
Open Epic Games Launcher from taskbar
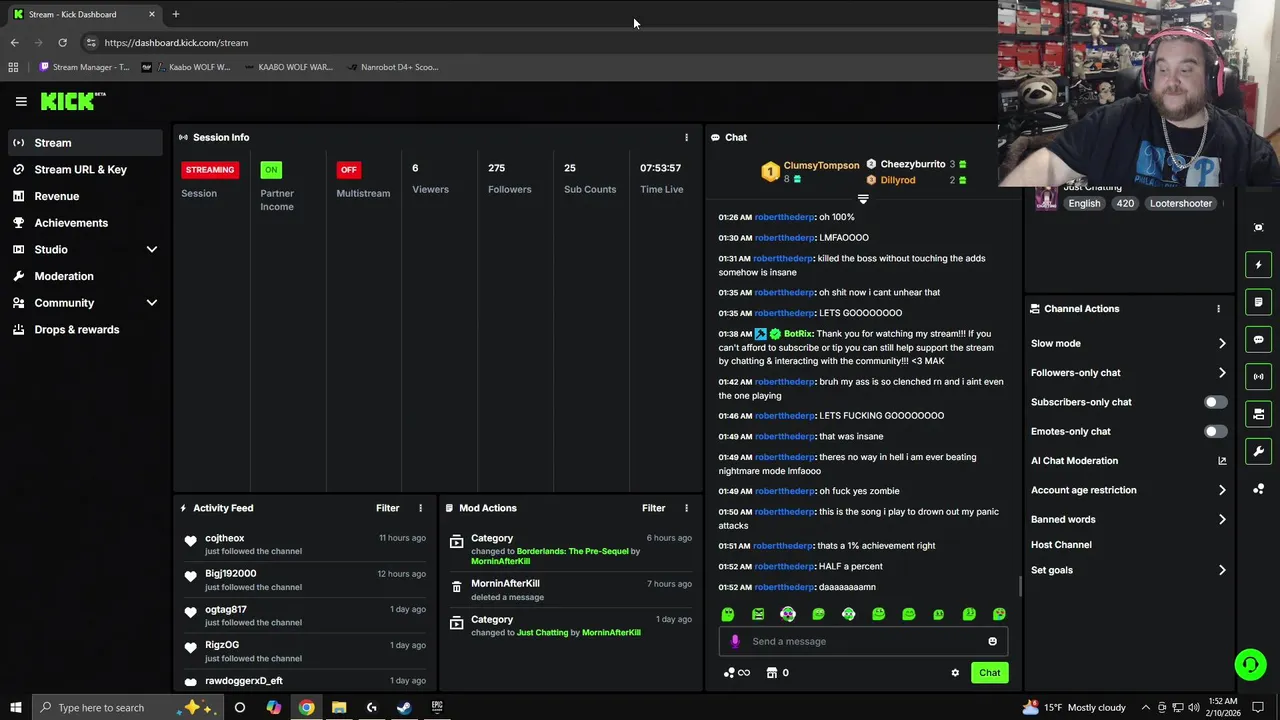point(437,708)
